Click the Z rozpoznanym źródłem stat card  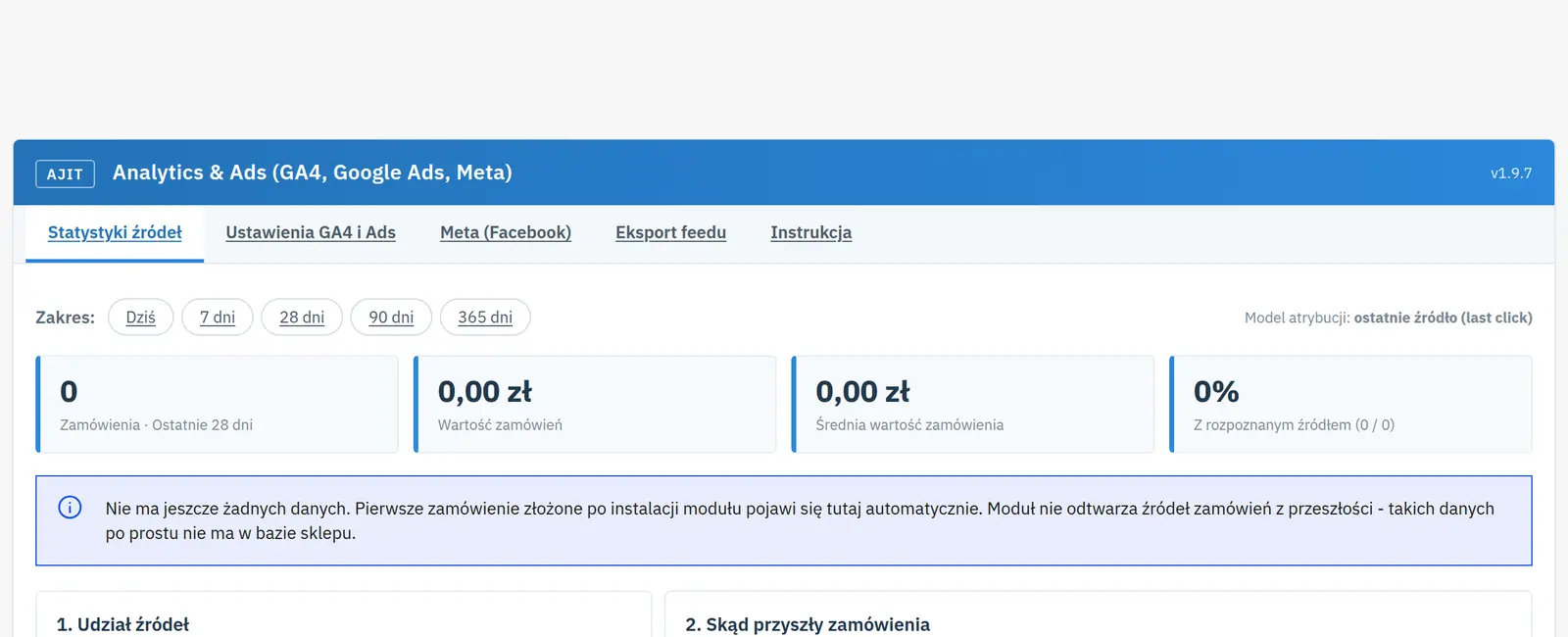[x=1350, y=404]
